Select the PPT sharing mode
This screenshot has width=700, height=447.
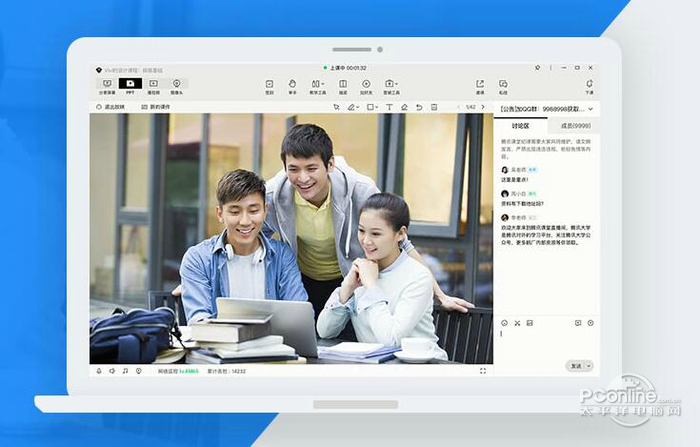tap(130, 86)
